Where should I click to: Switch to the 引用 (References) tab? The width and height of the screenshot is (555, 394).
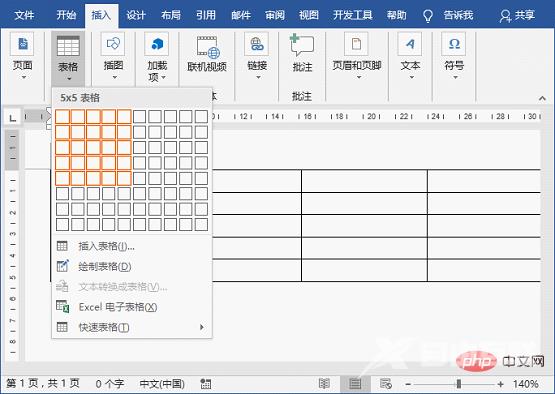[206, 15]
